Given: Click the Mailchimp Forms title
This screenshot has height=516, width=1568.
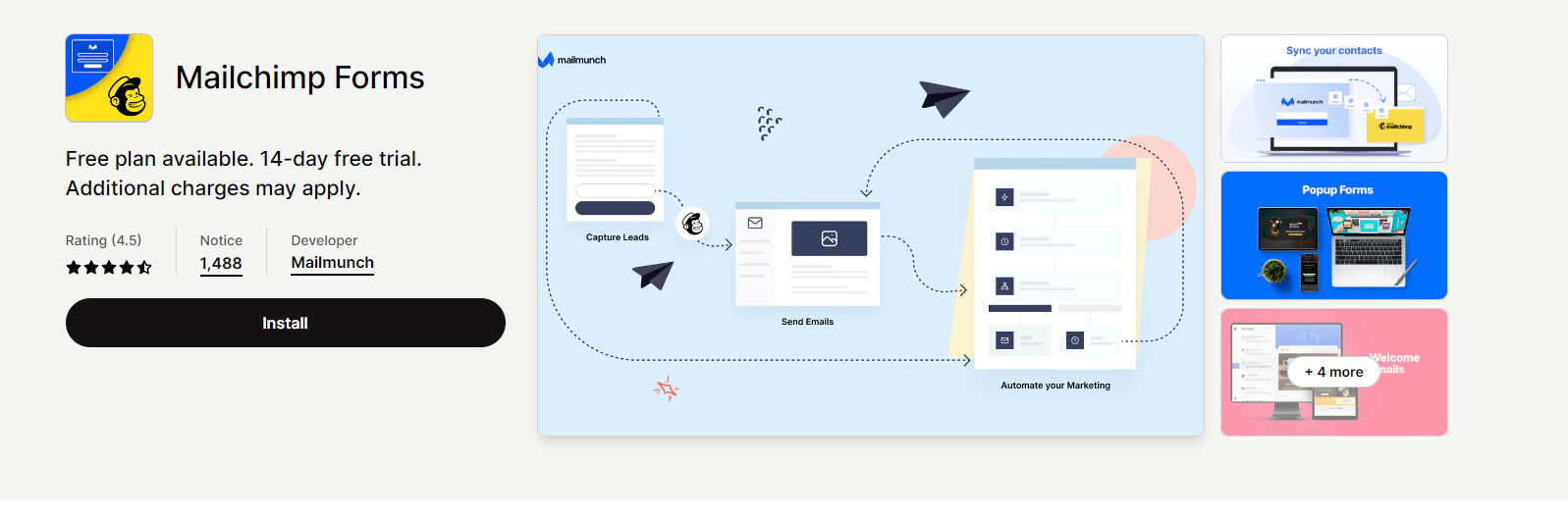Looking at the screenshot, I should point(299,77).
